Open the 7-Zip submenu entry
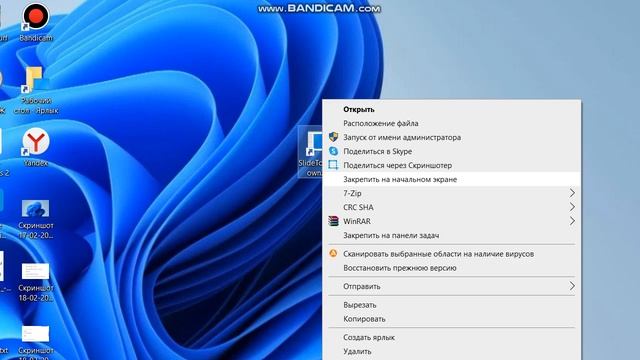The image size is (640, 360). tap(451, 193)
